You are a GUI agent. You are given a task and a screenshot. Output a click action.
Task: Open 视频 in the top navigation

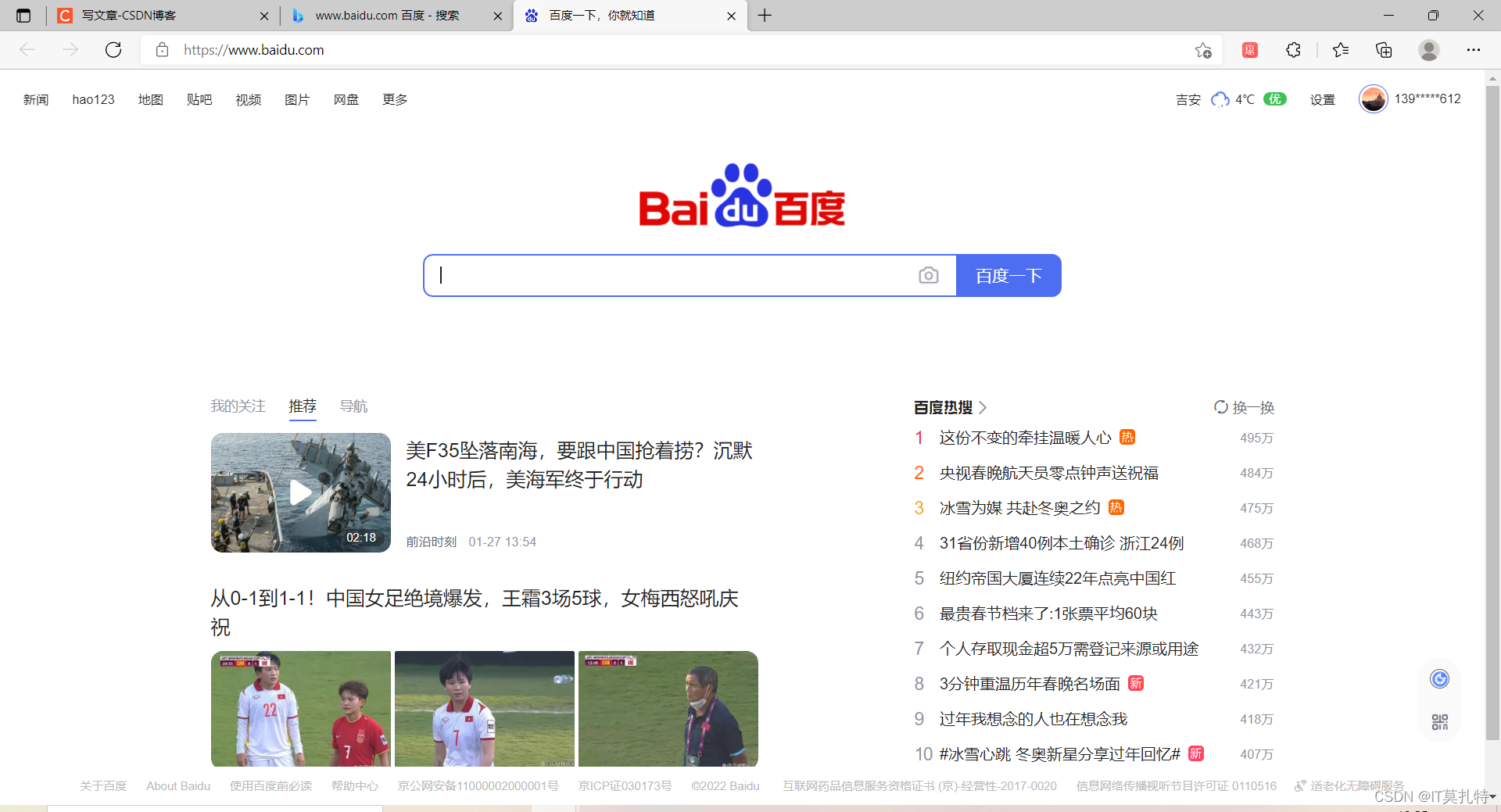point(249,99)
